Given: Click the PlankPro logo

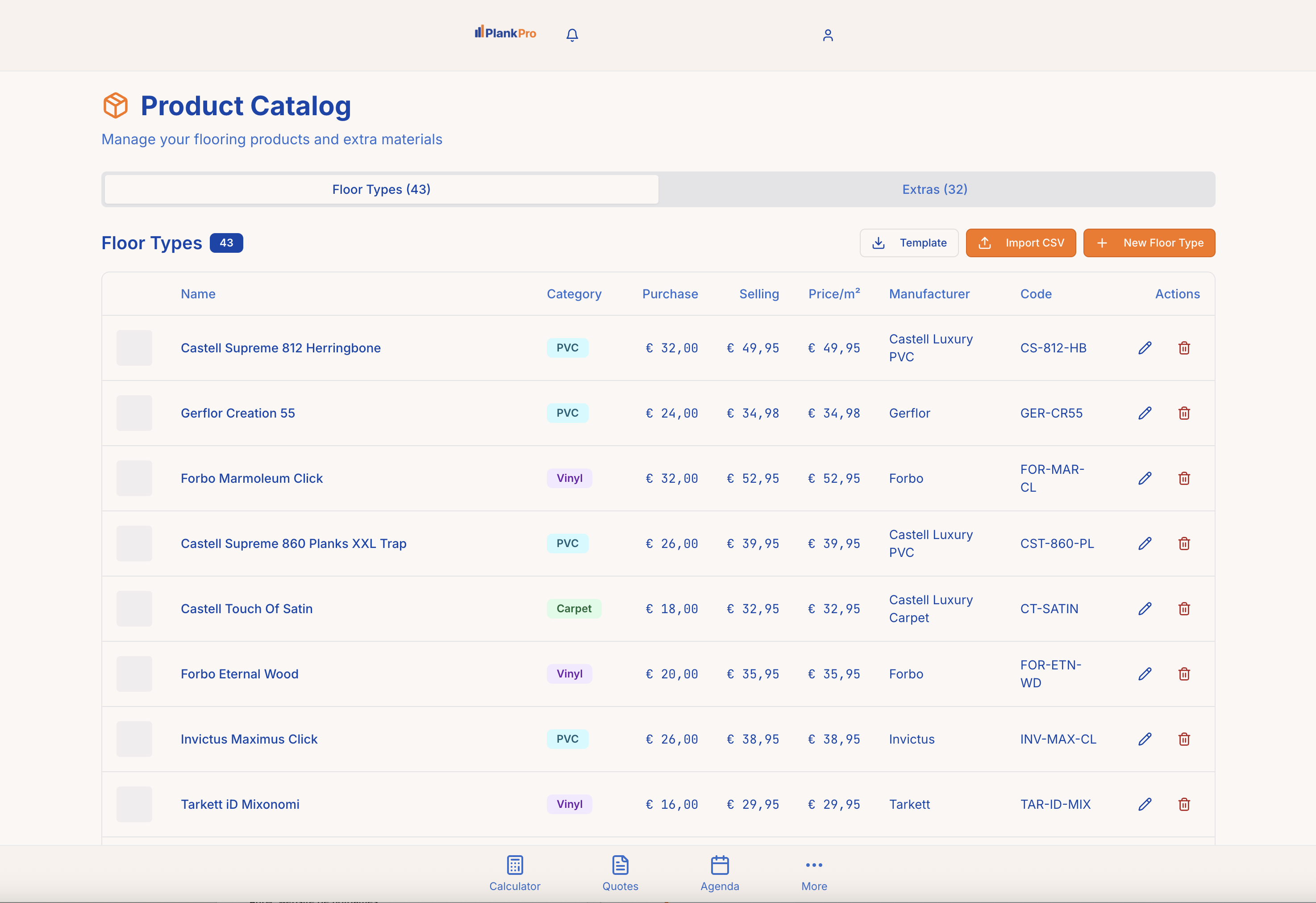Looking at the screenshot, I should click(505, 33).
